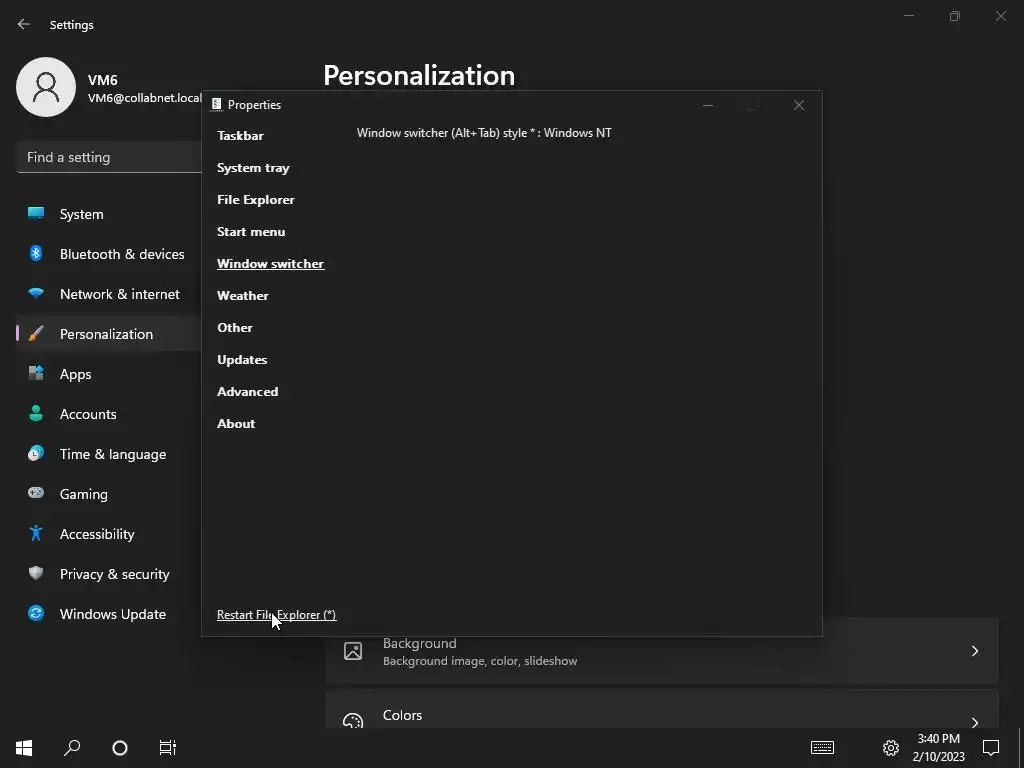Click the settings gear tray icon
Viewport: 1024px width, 768px height.
click(x=891, y=748)
